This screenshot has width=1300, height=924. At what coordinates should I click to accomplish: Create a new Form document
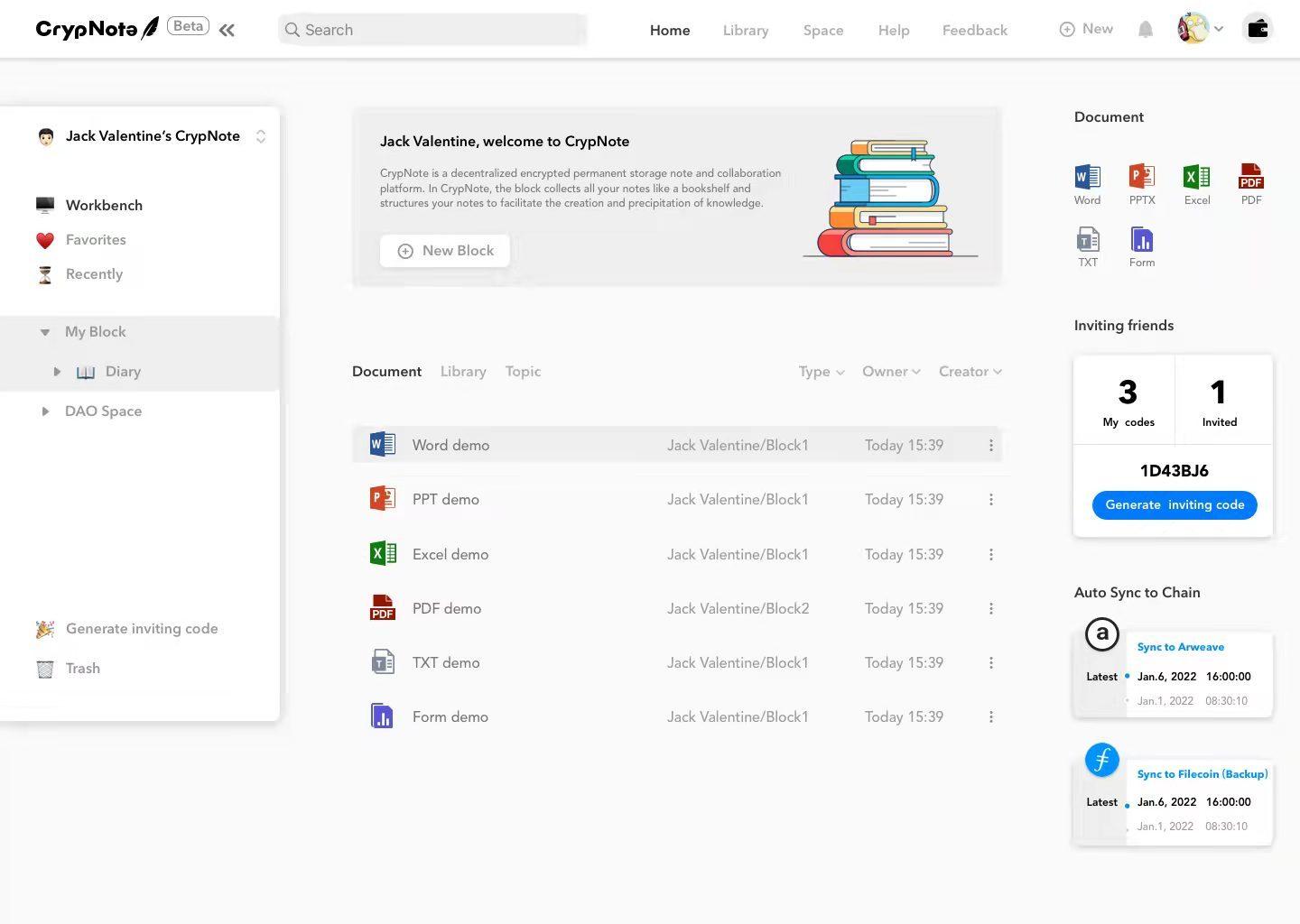point(1142,246)
